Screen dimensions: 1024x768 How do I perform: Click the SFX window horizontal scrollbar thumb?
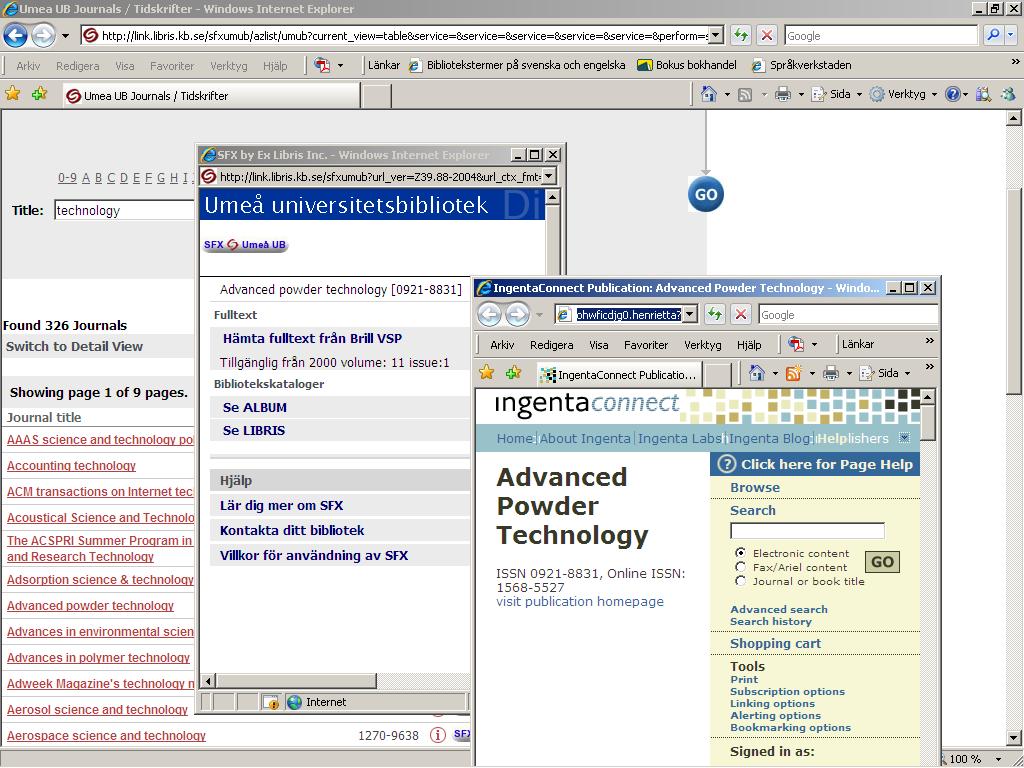[296, 681]
